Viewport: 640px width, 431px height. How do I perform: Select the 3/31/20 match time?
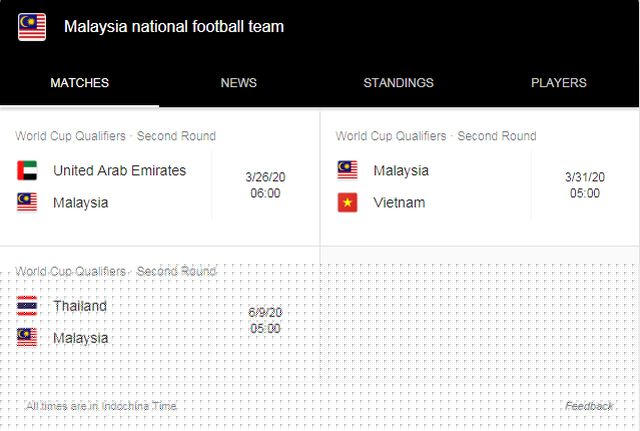pyautogui.click(x=585, y=185)
